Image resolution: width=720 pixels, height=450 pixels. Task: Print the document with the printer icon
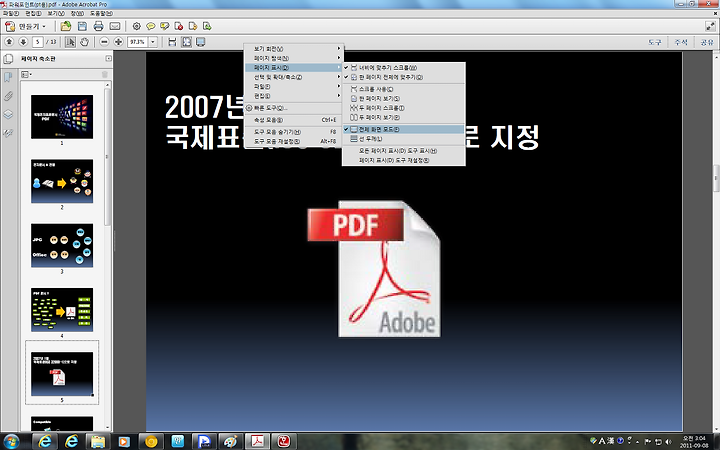pos(98,26)
